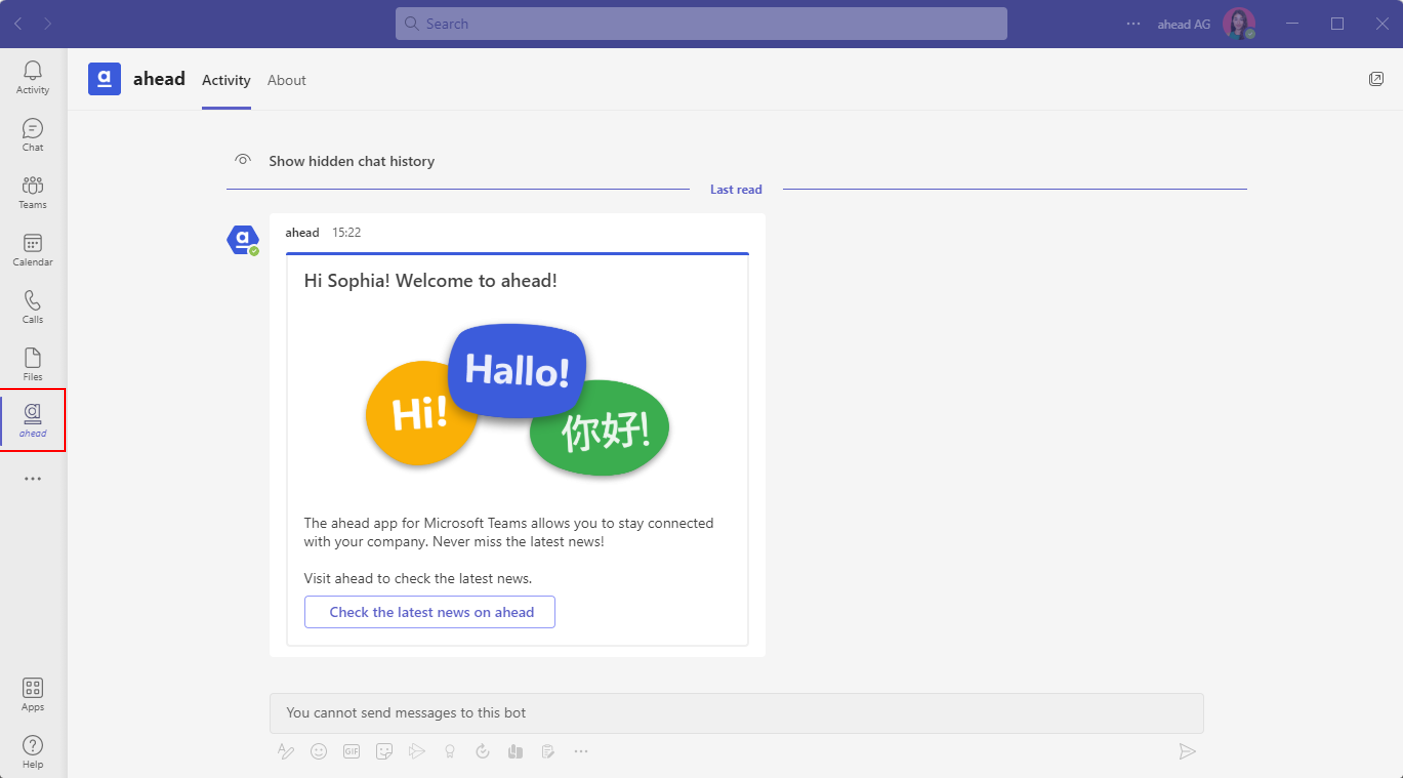This screenshot has height=780, width=1403.
Task: Insert an emoji in the message box
Action: coord(319,751)
